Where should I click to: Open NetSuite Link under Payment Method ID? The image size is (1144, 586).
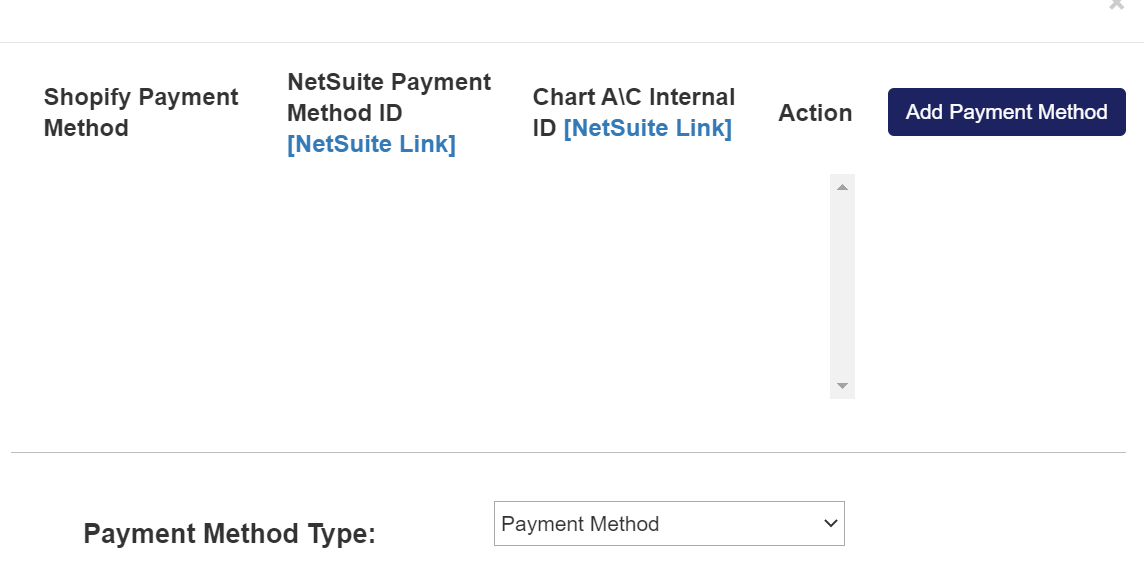(x=371, y=144)
